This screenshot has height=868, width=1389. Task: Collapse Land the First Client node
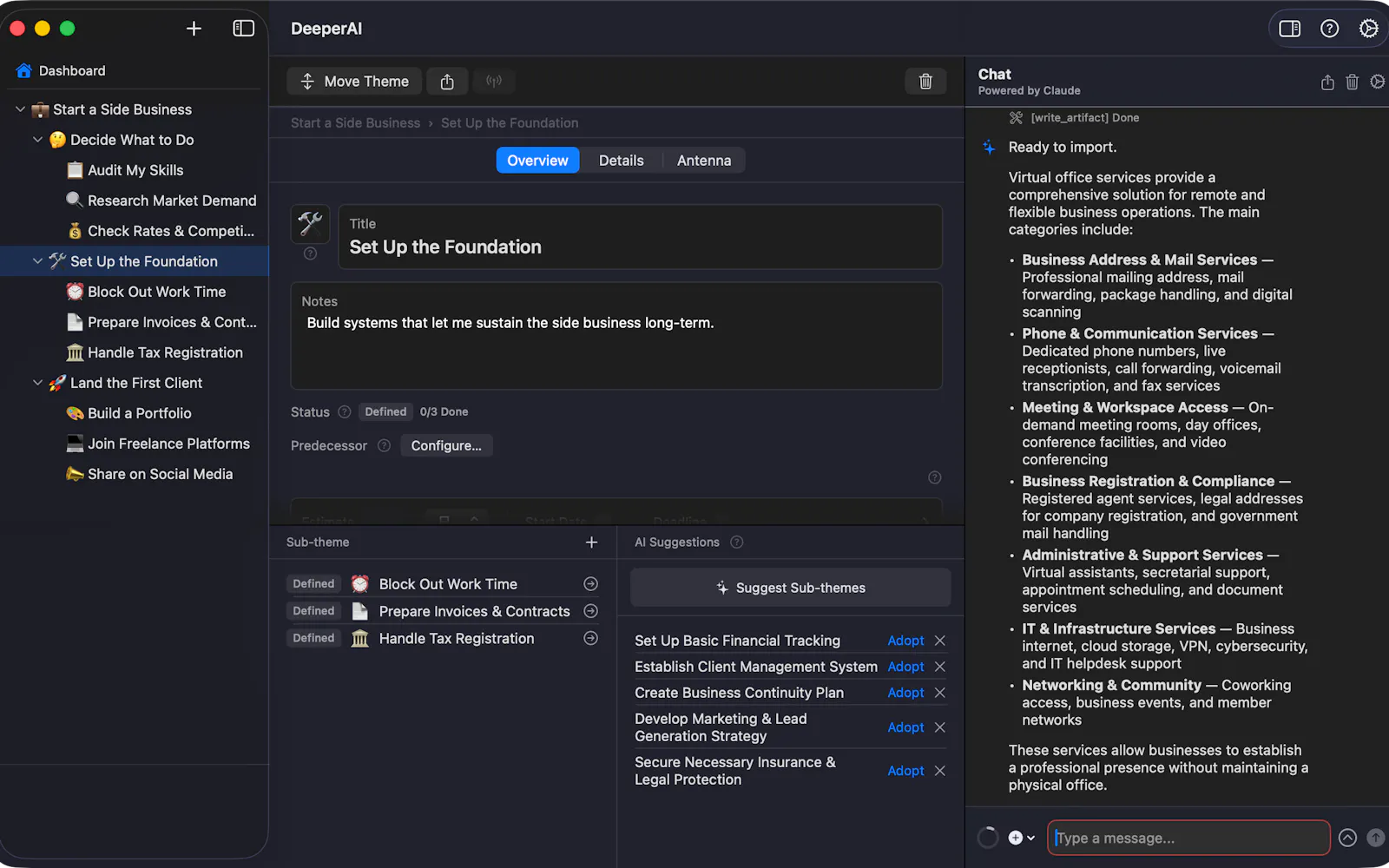point(37,383)
